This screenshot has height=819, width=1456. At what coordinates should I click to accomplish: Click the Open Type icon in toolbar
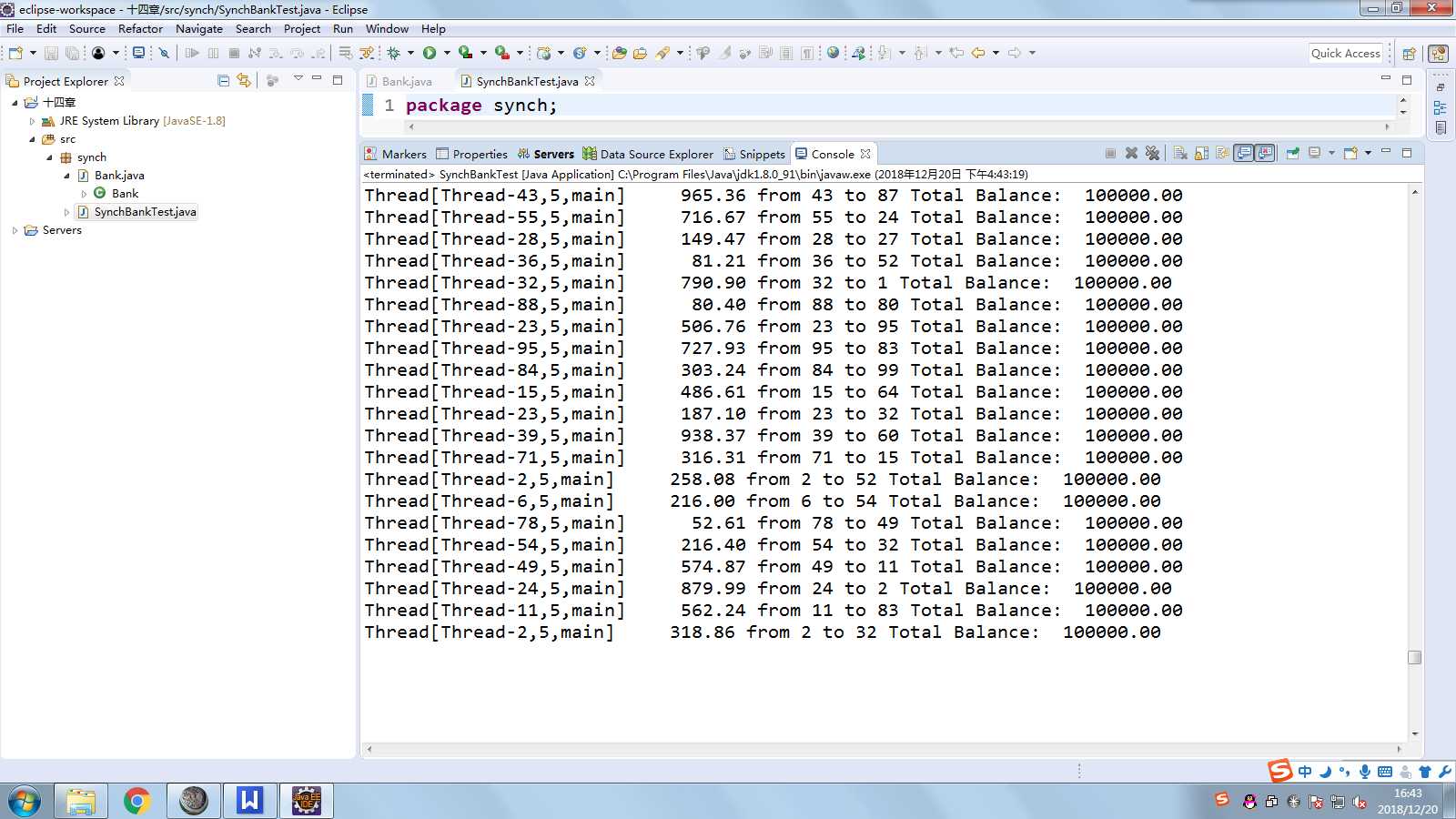point(619,53)
